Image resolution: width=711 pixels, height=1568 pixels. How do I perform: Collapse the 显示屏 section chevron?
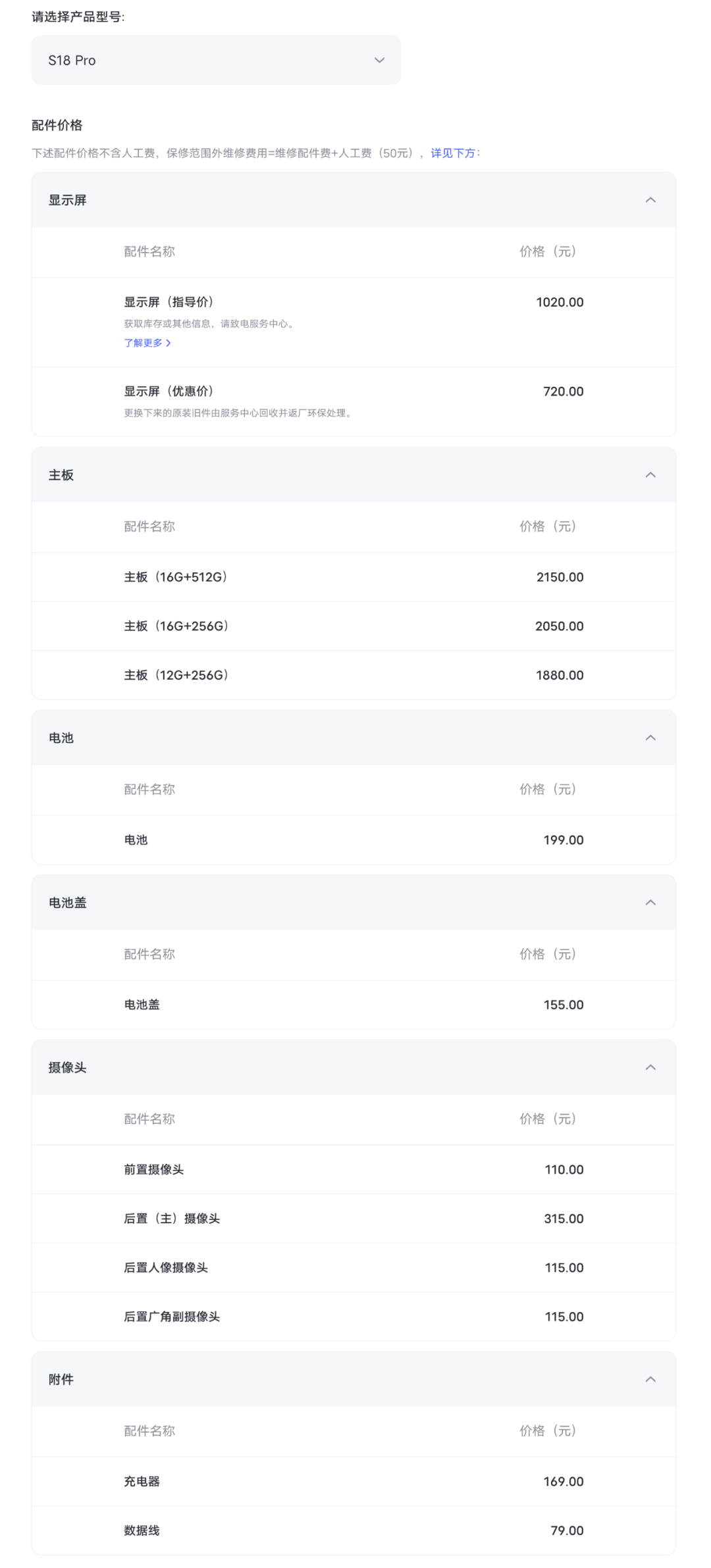pos(650,200)
